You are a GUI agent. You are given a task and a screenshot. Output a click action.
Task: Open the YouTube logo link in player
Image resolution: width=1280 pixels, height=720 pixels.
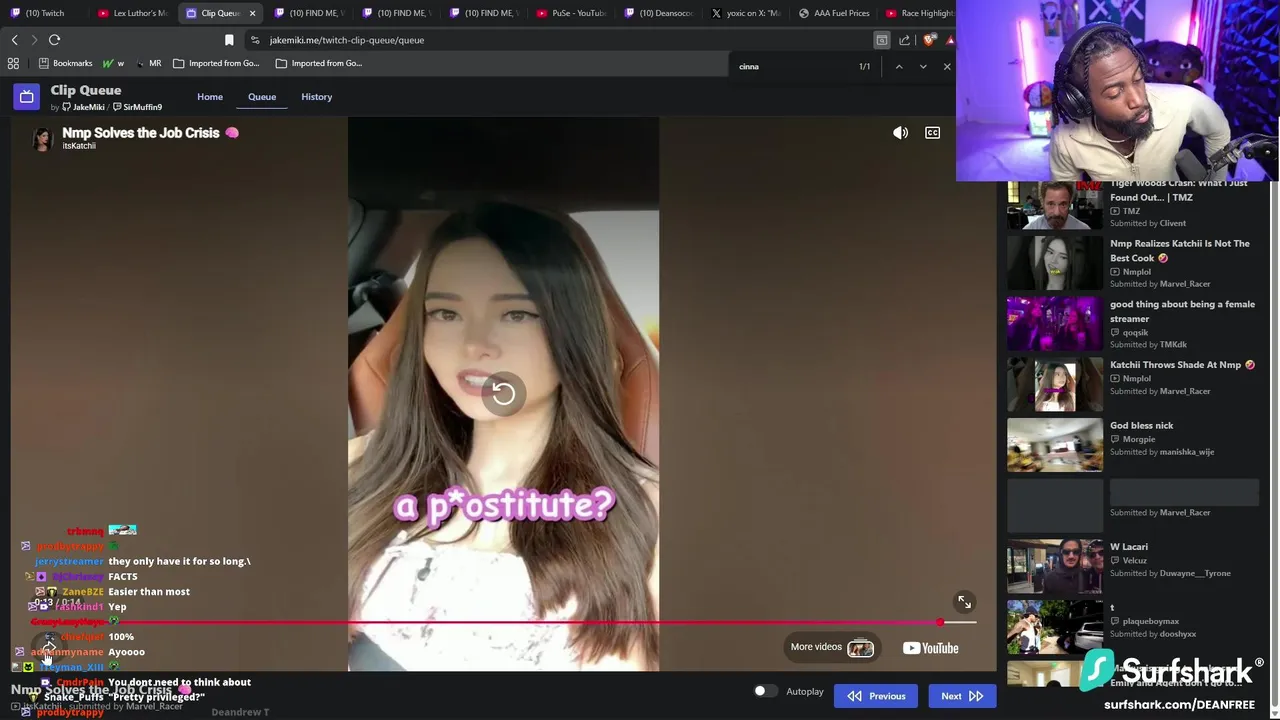click(930, 648)
